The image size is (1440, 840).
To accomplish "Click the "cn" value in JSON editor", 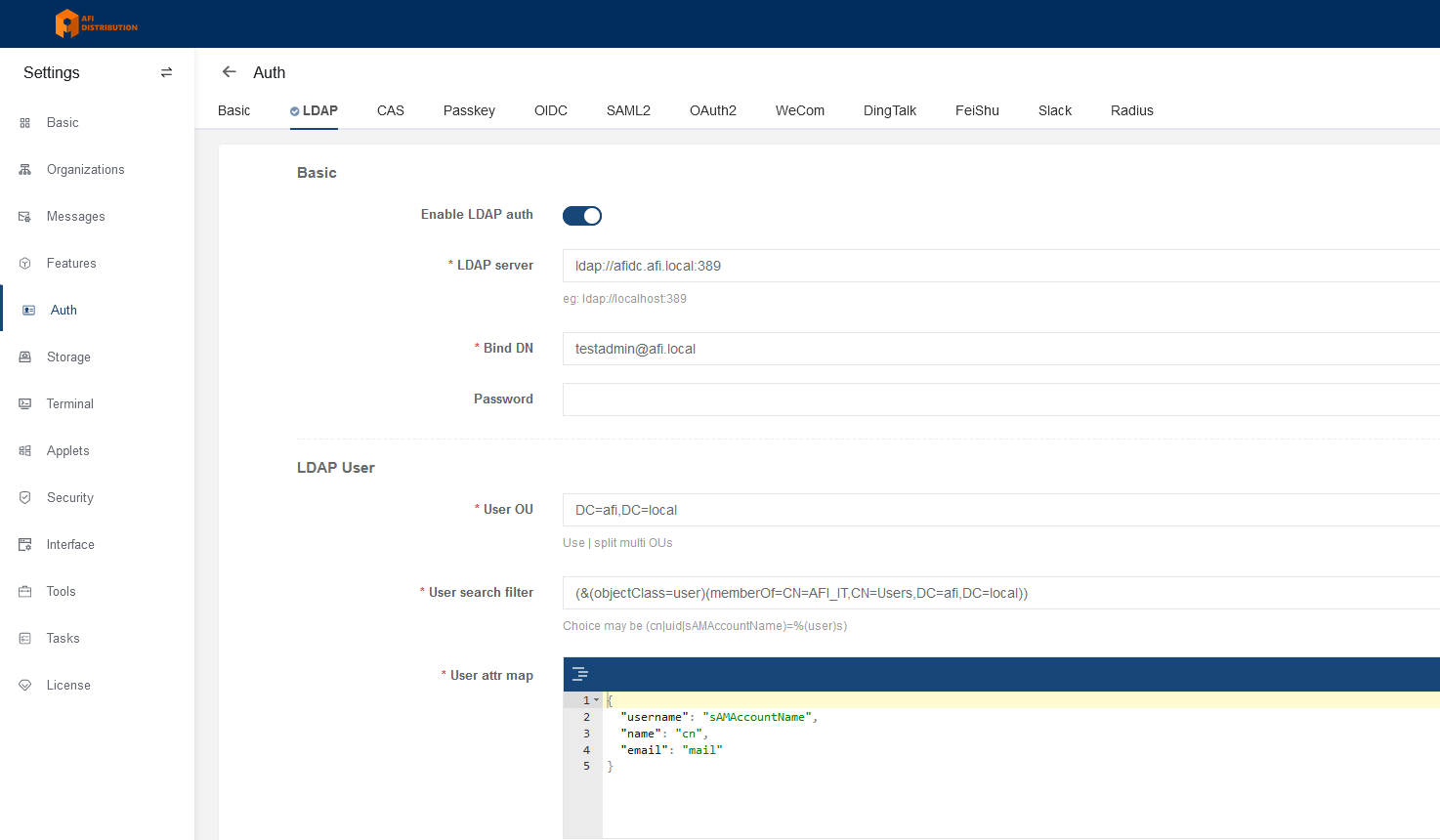I will click(x=689, y=734).
